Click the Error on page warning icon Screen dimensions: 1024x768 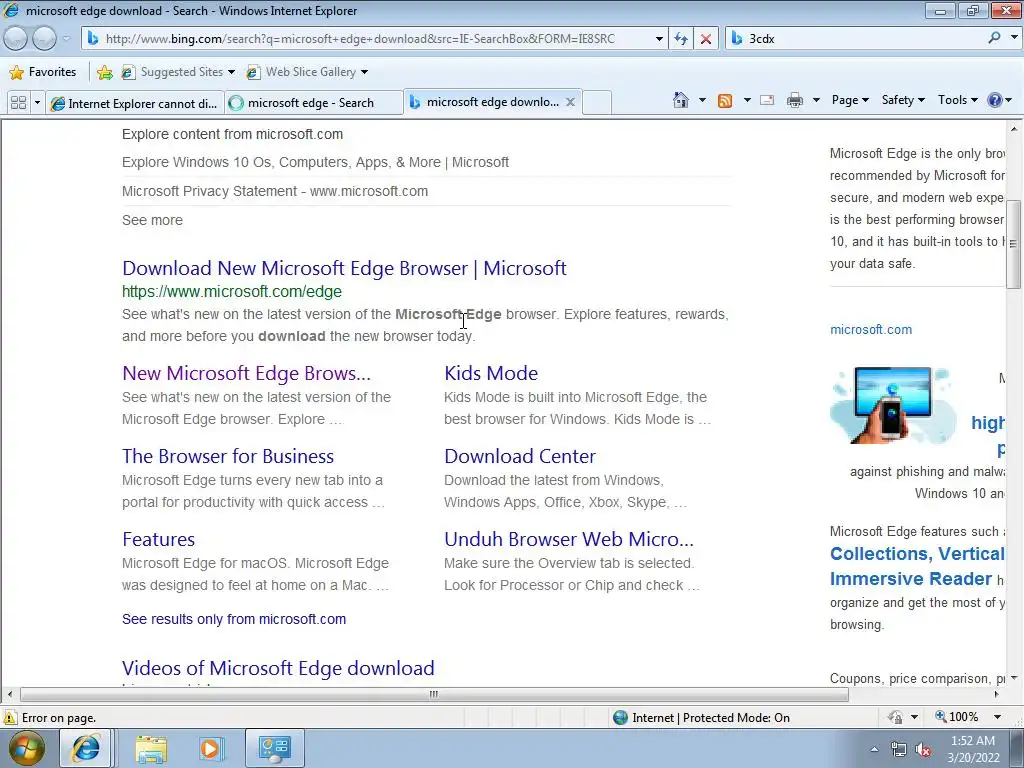(x=9, y=717)
